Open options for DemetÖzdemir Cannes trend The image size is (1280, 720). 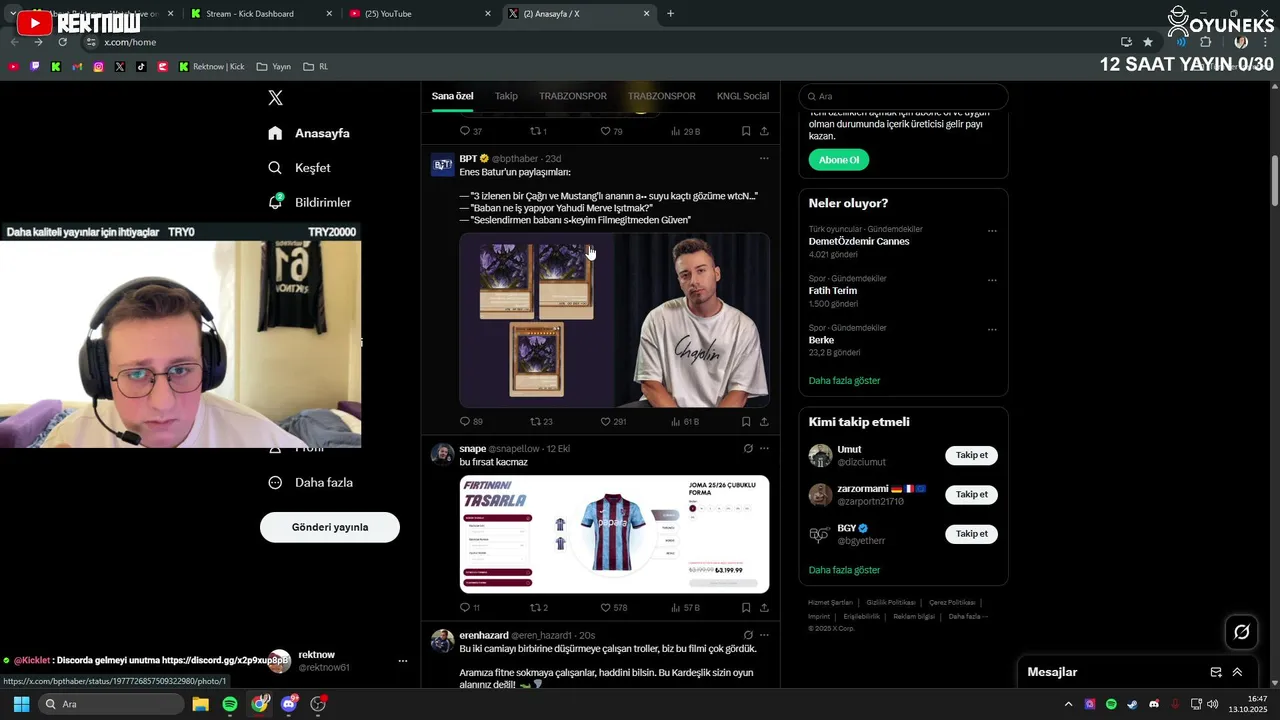coord(992,231)
